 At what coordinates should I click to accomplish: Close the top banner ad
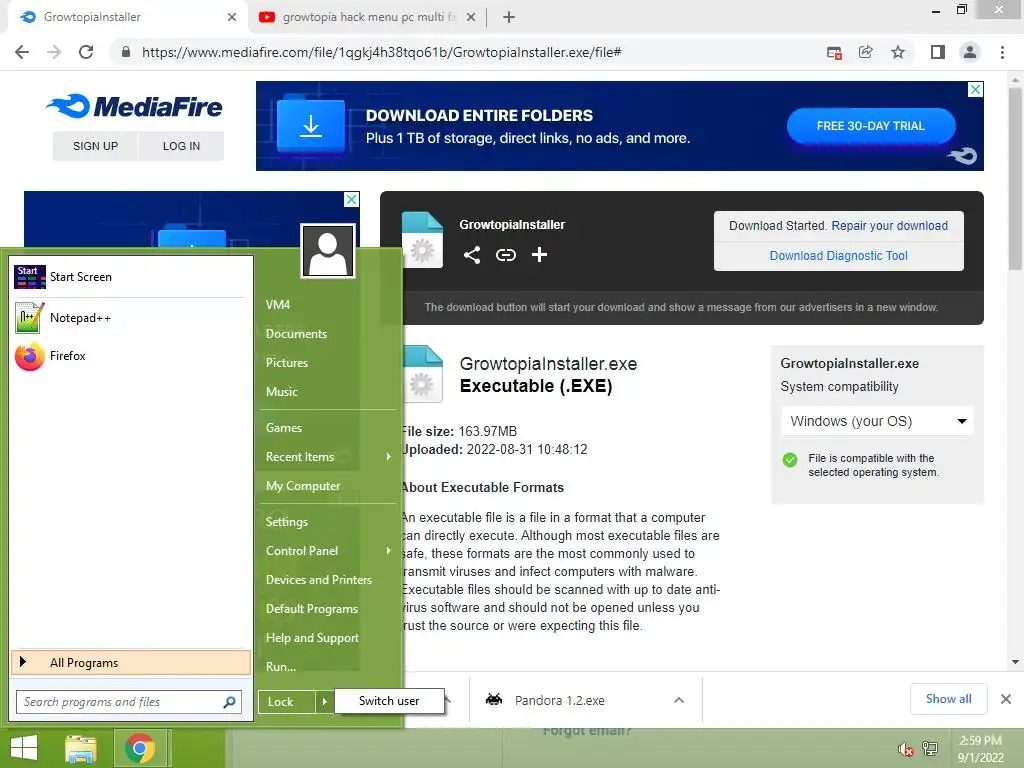975,89
